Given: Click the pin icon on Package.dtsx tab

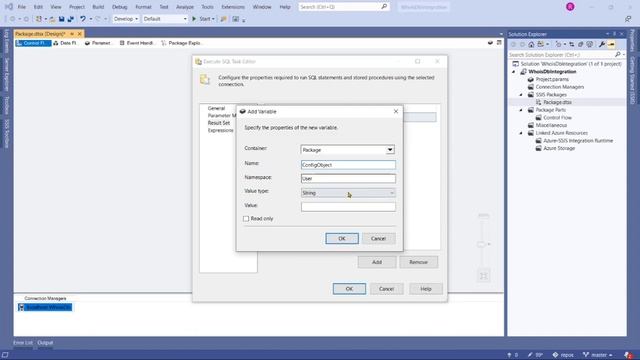Looking at the screenshot, I should pos(72,34).
